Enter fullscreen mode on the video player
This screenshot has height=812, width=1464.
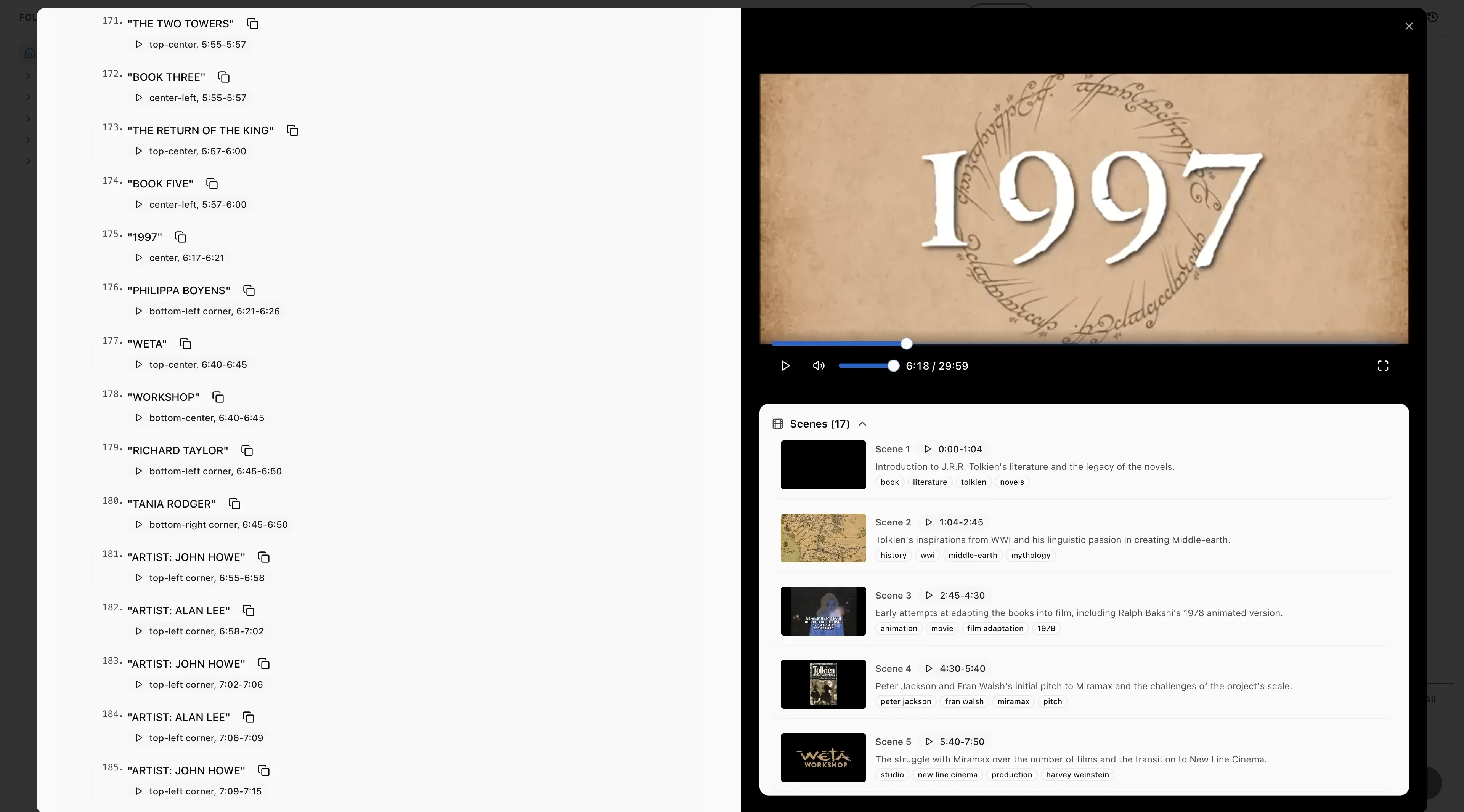click(1383, 366)
